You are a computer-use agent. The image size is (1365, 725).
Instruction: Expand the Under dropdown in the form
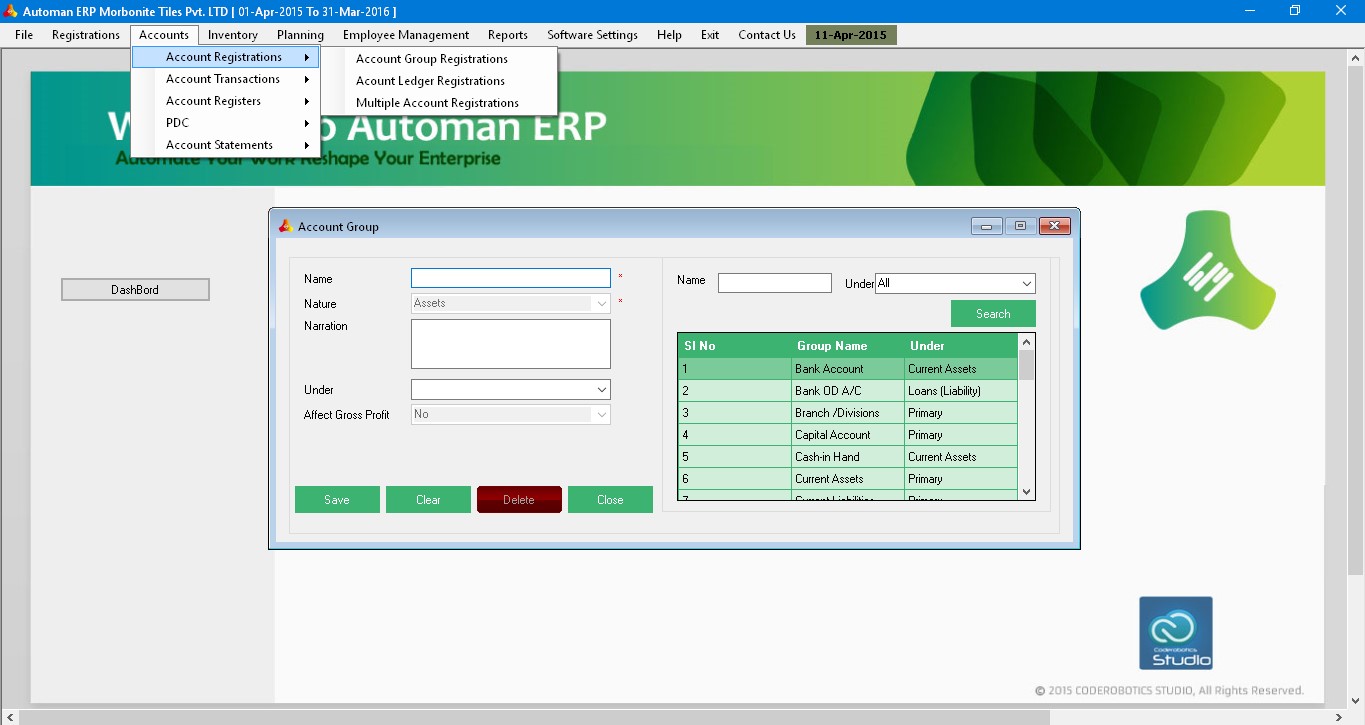[x=601, y=390]
